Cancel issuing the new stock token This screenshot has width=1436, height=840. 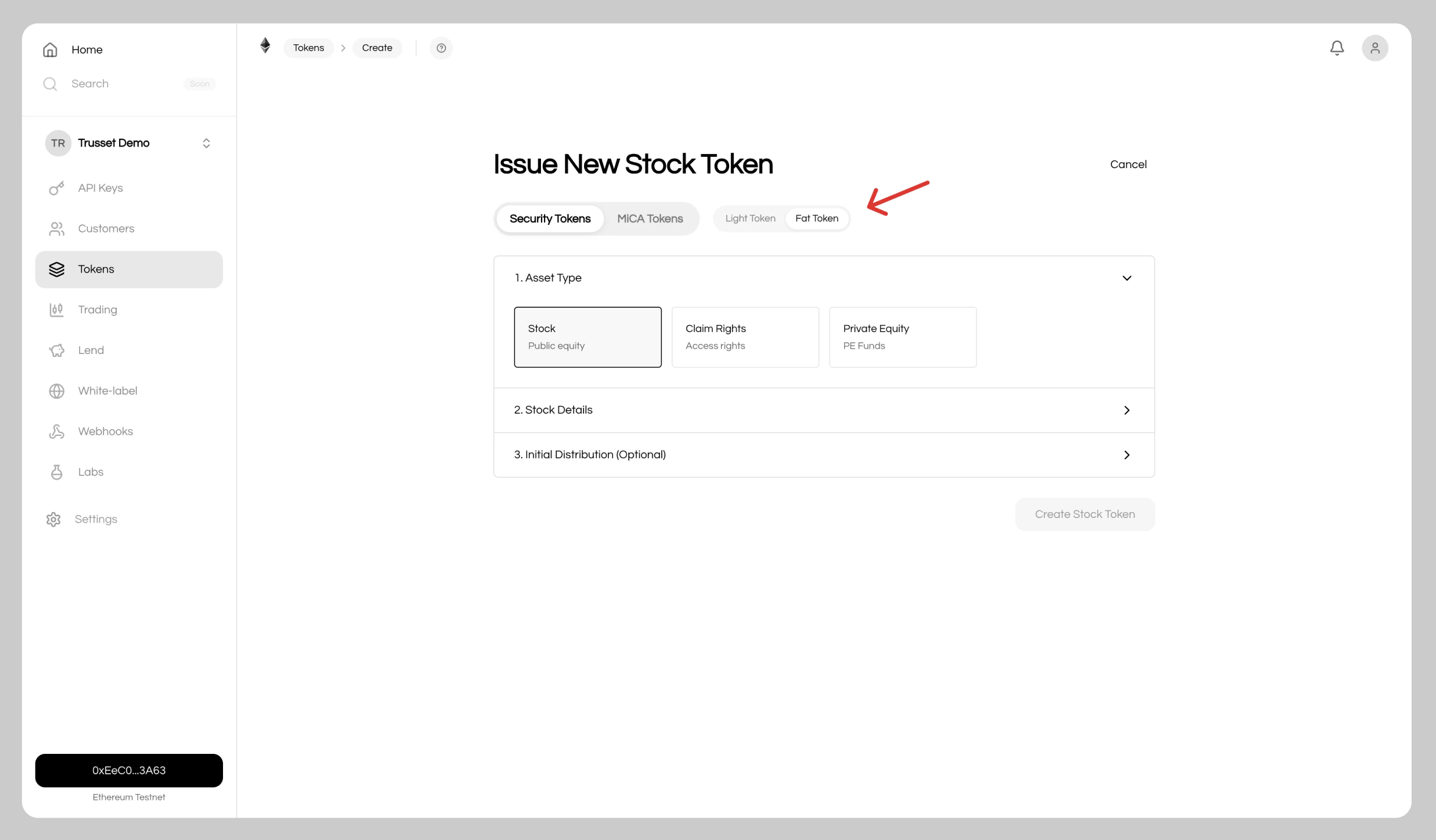[1128, 164]
